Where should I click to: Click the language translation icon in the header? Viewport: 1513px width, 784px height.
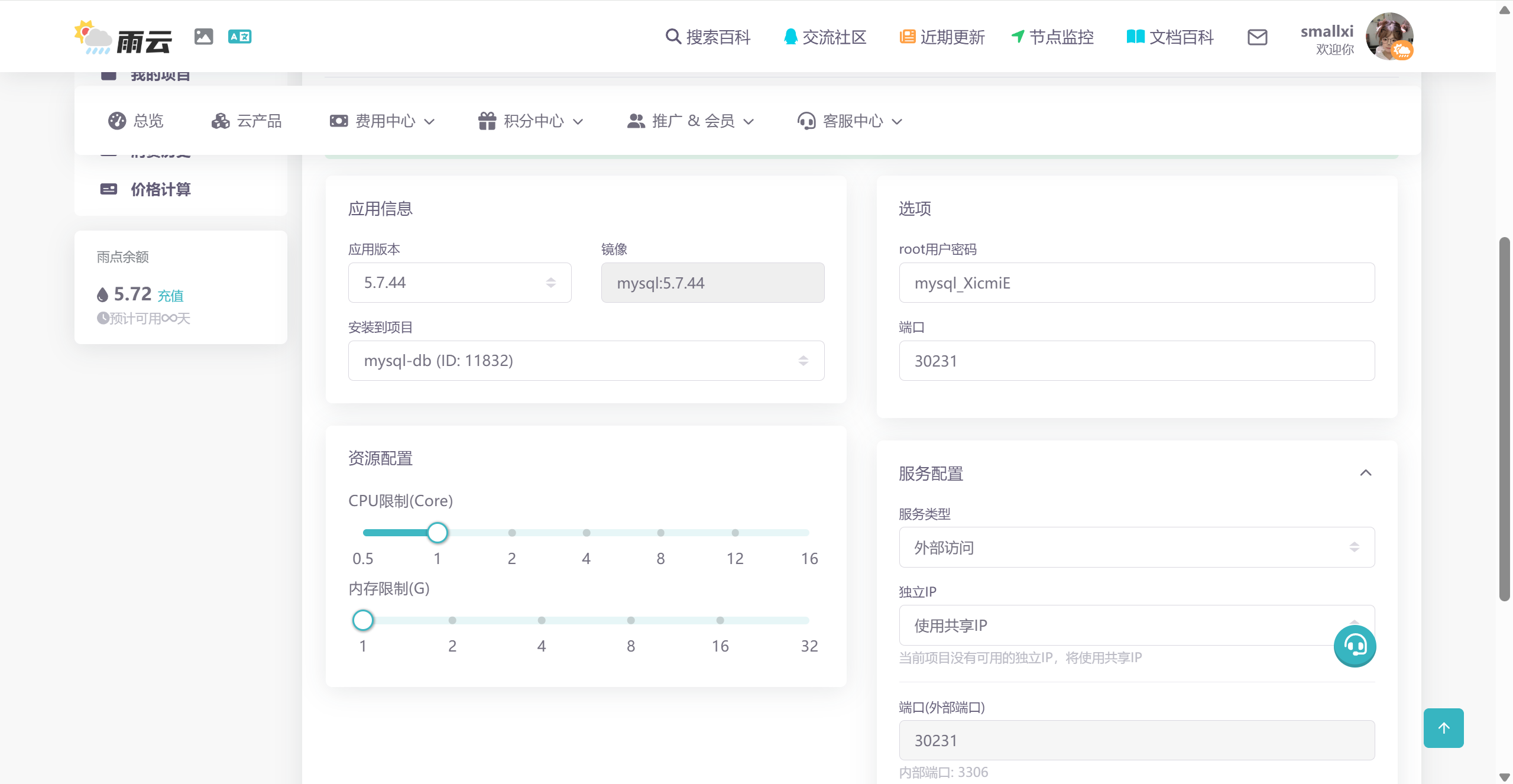[x=239, y=37]
